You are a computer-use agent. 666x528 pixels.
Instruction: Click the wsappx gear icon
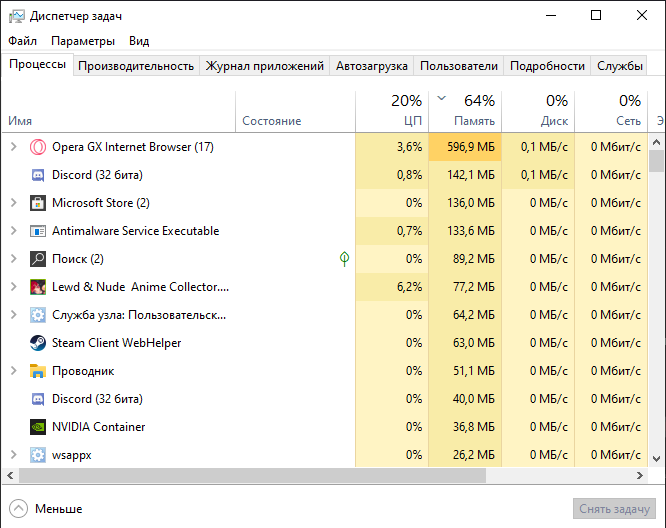[38, 455]
